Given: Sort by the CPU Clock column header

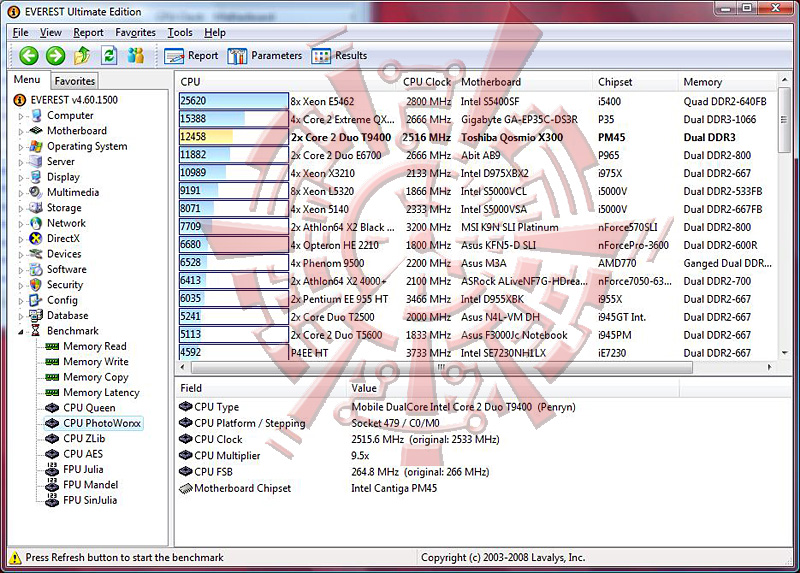Looking at the screenshot, I should [427, 82].
